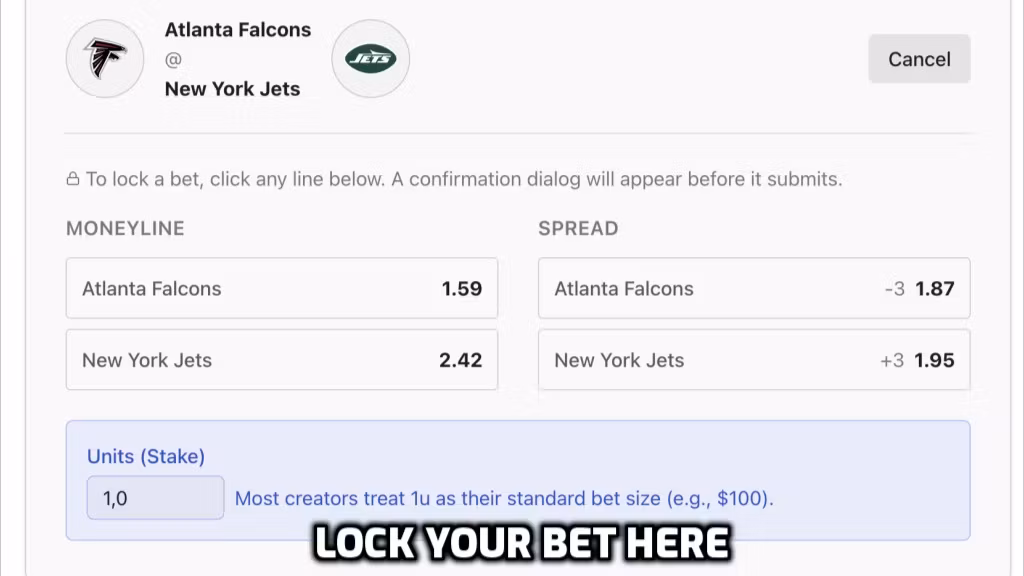Focus the Units stake input field
The width and height of the screenshot is (1024, 576).
point(155,498)
